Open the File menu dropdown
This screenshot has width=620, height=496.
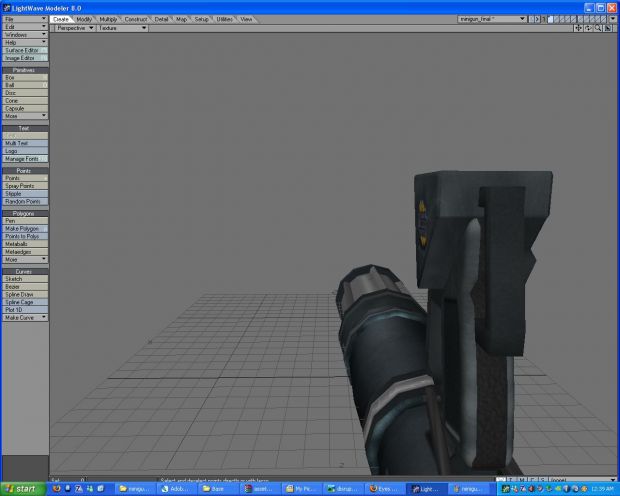point(25,19)
